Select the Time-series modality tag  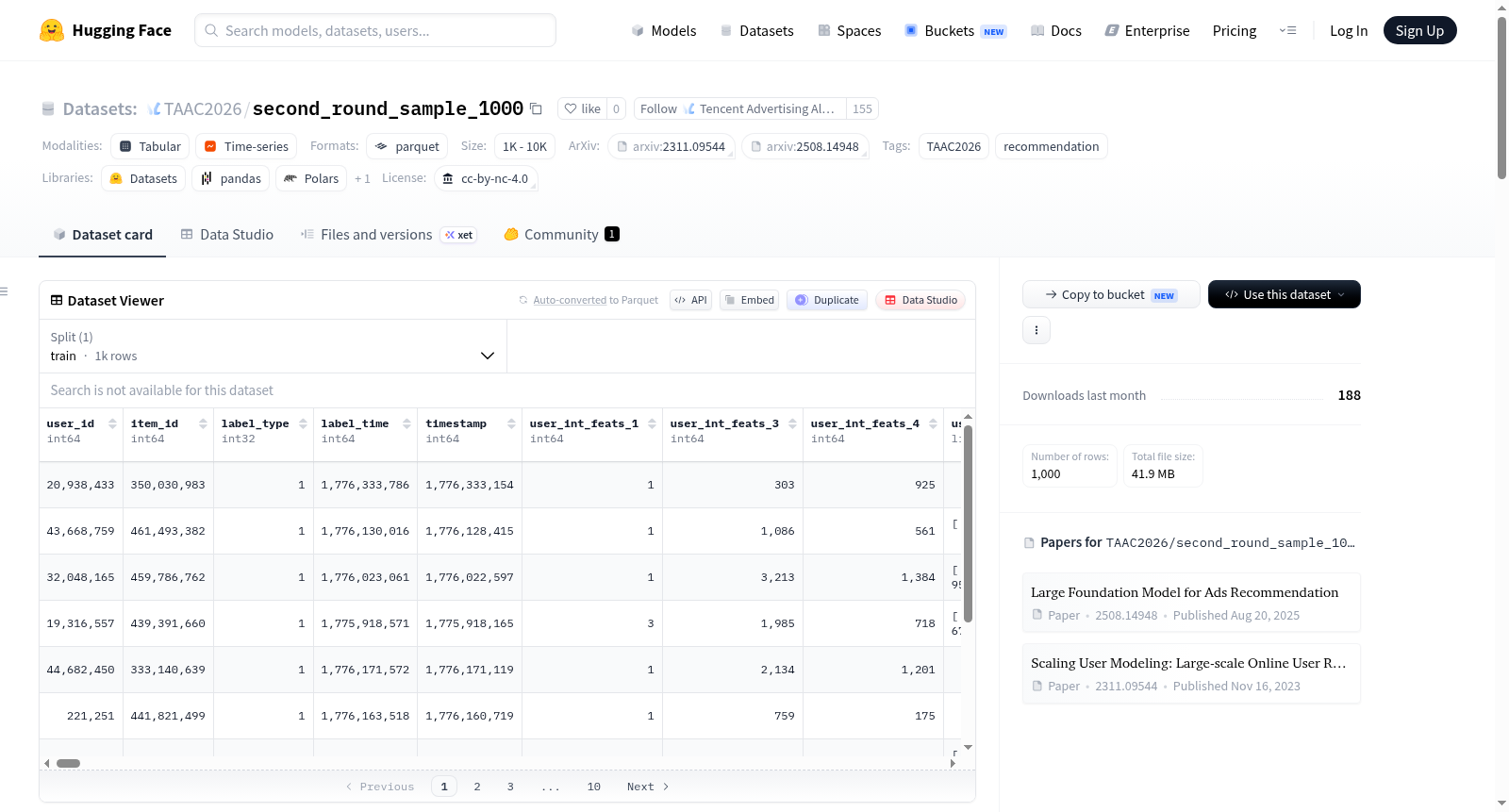[x=246, y=146]
